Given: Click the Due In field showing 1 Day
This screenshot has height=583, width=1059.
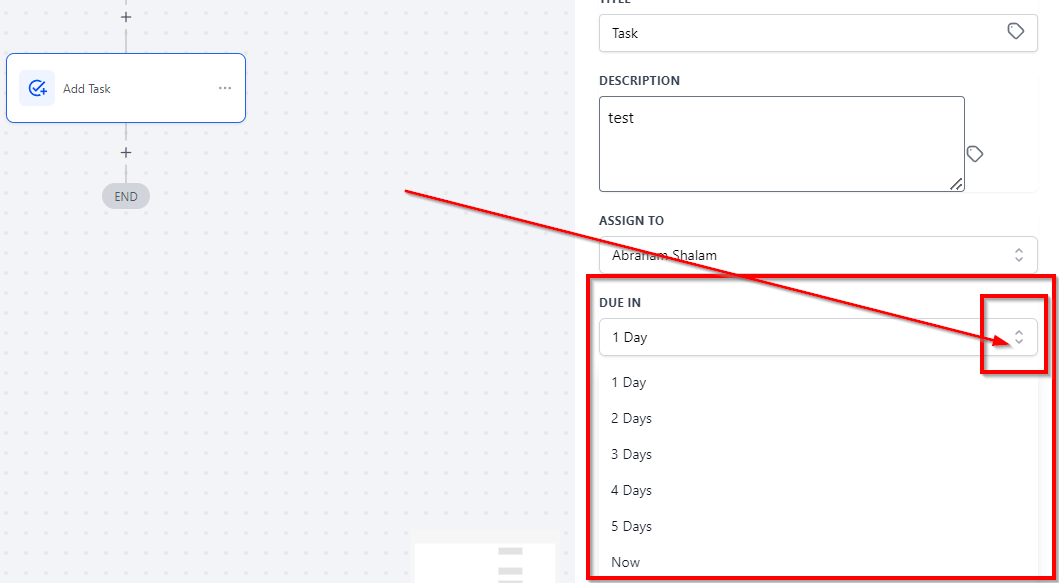Looking at the screenshot, I should click(800, 337).
